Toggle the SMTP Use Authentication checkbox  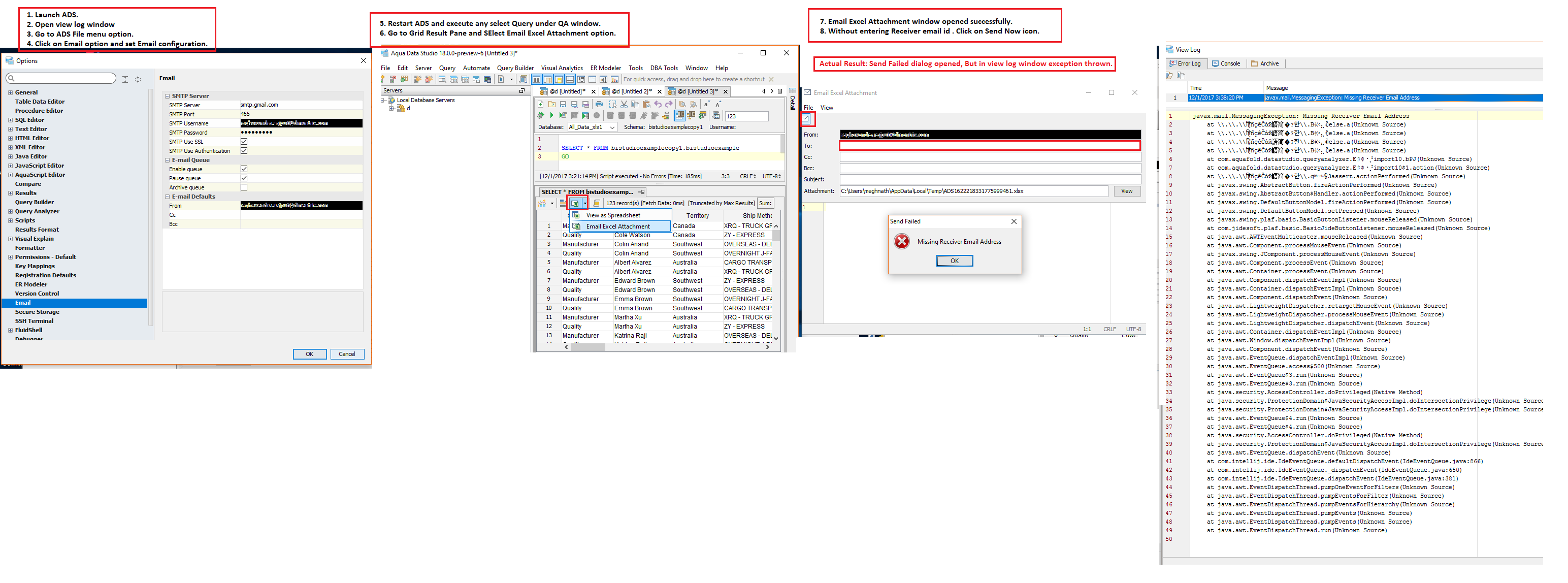click(244, 151)
